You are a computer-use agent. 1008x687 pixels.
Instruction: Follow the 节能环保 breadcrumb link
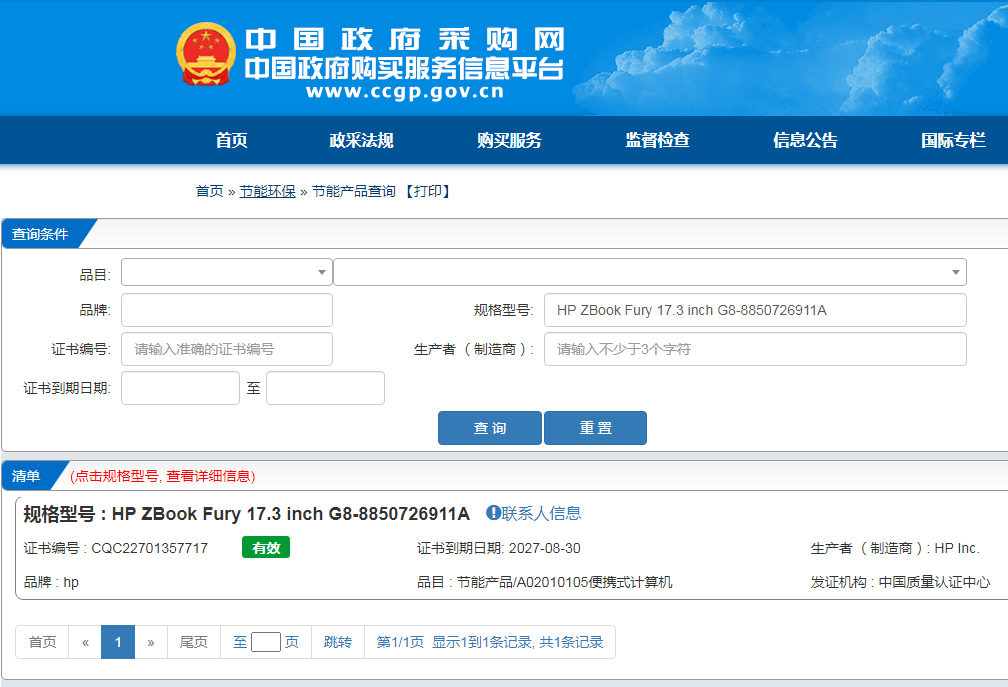click(267, 192)
